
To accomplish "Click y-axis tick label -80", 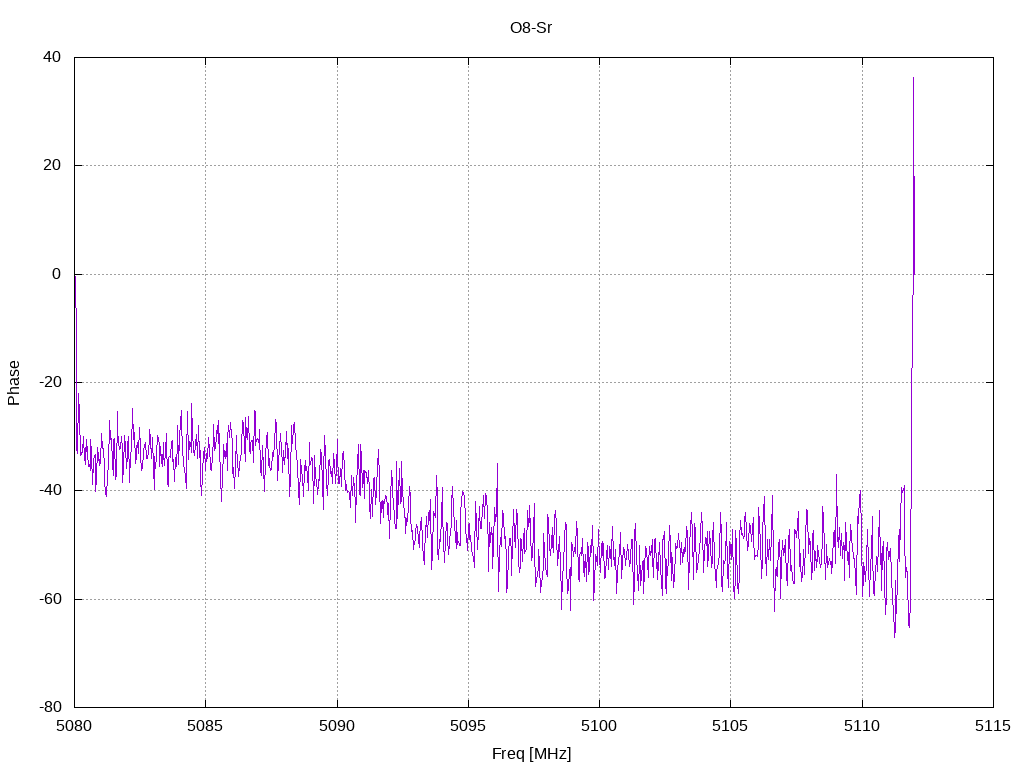I will (50, 707).
